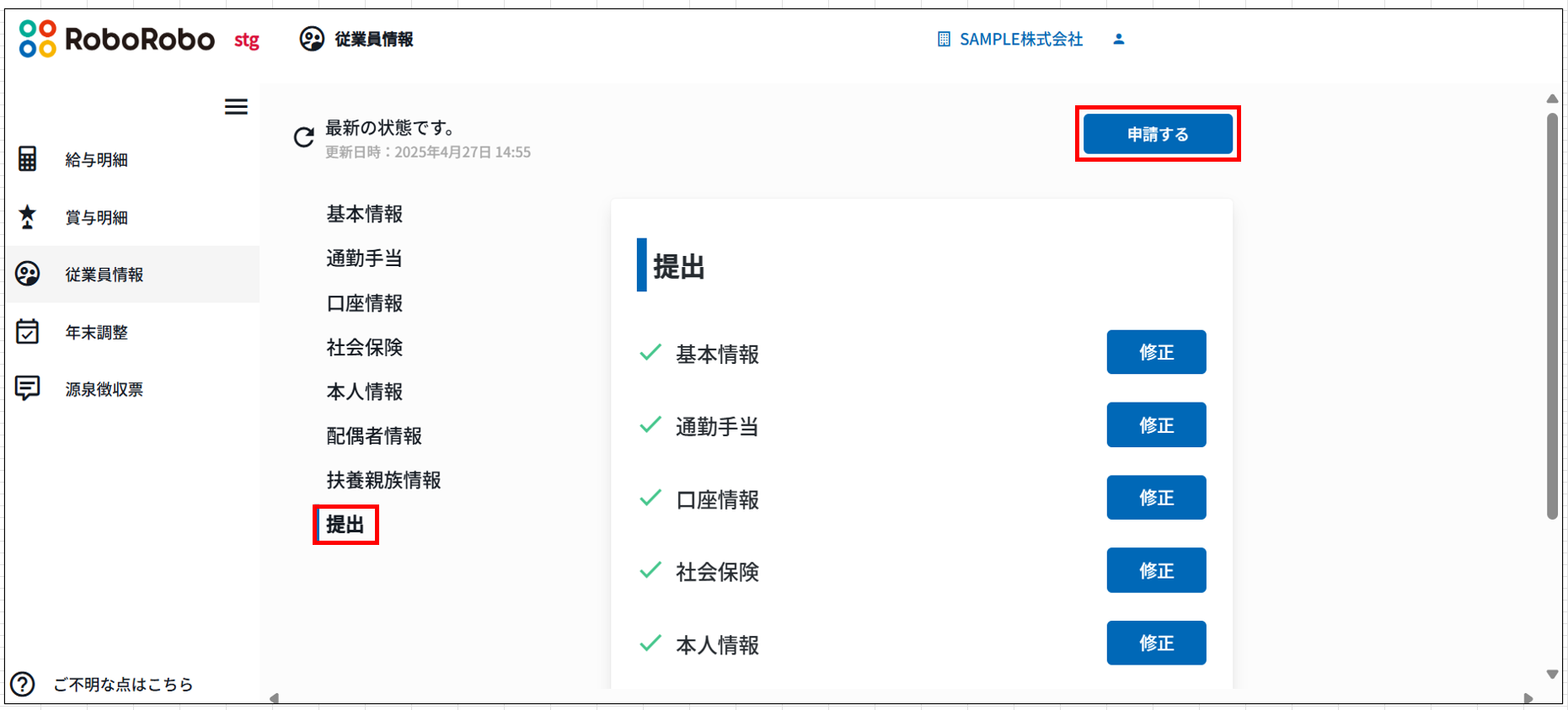Click the refresh status icon
Viewport: 1568px width, 710px height.
(303, 137)
